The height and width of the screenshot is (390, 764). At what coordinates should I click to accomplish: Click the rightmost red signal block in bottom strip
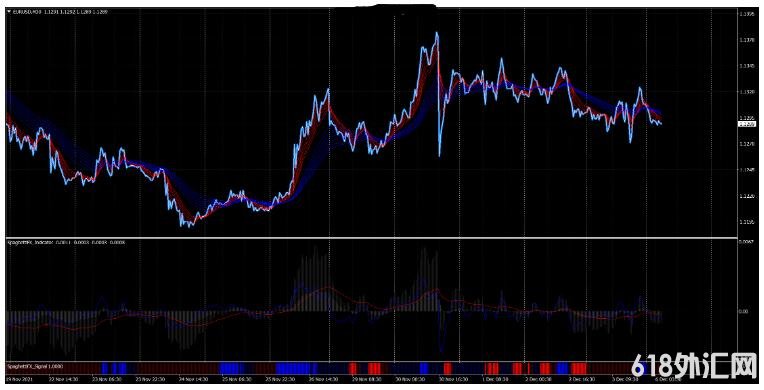[x=579, y=368]
